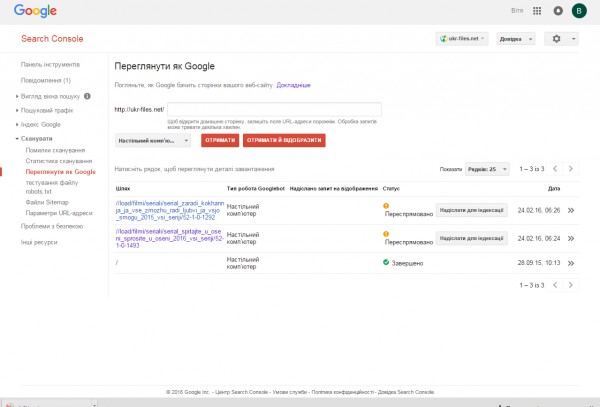Open the Рядків: 25 rows dropdown
Image resolution: width=600 pixels, height=407 pixels.
pyautogui.click(x=487, y=169)
